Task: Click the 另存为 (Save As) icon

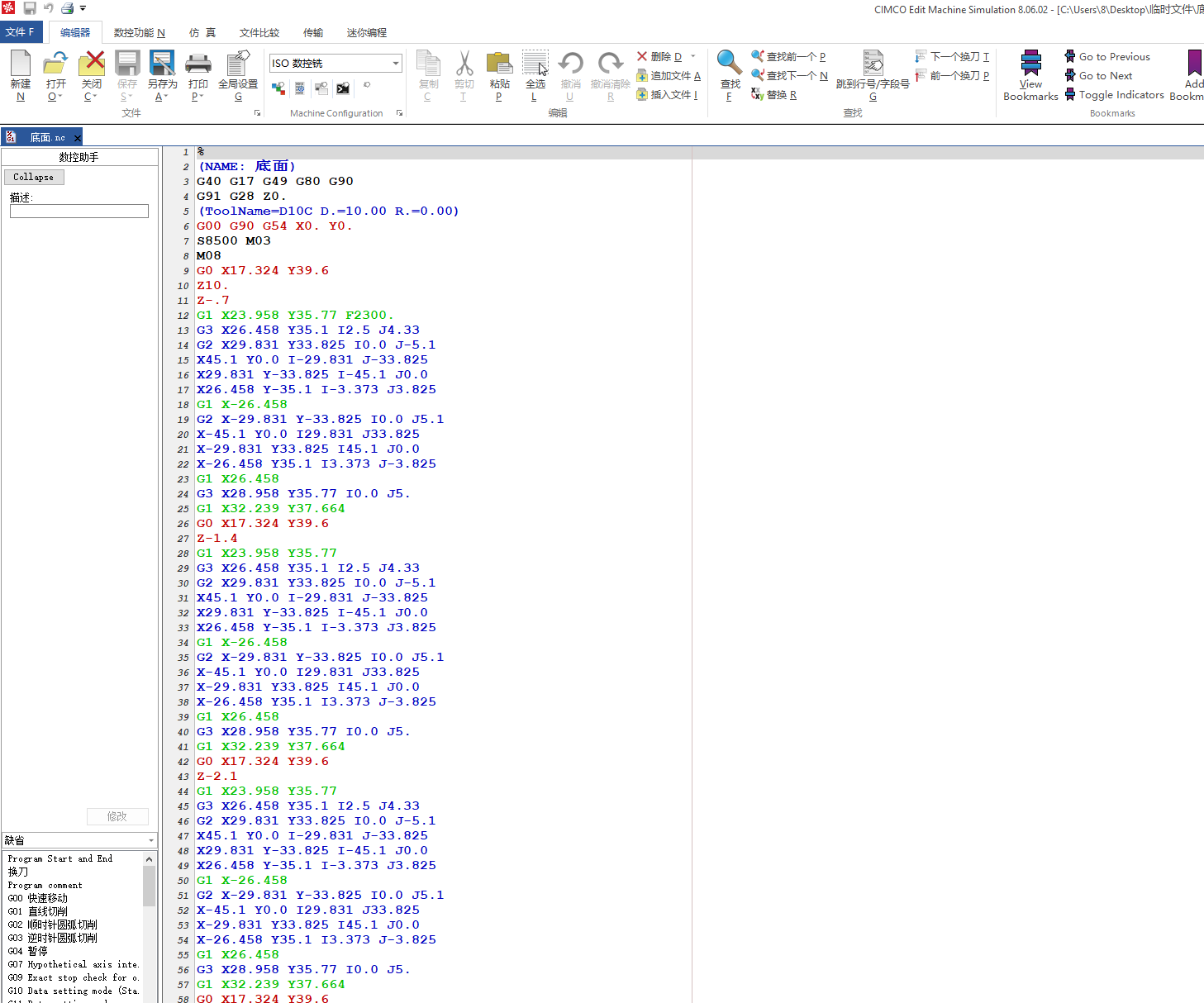Action: click(x=162, y=64)
